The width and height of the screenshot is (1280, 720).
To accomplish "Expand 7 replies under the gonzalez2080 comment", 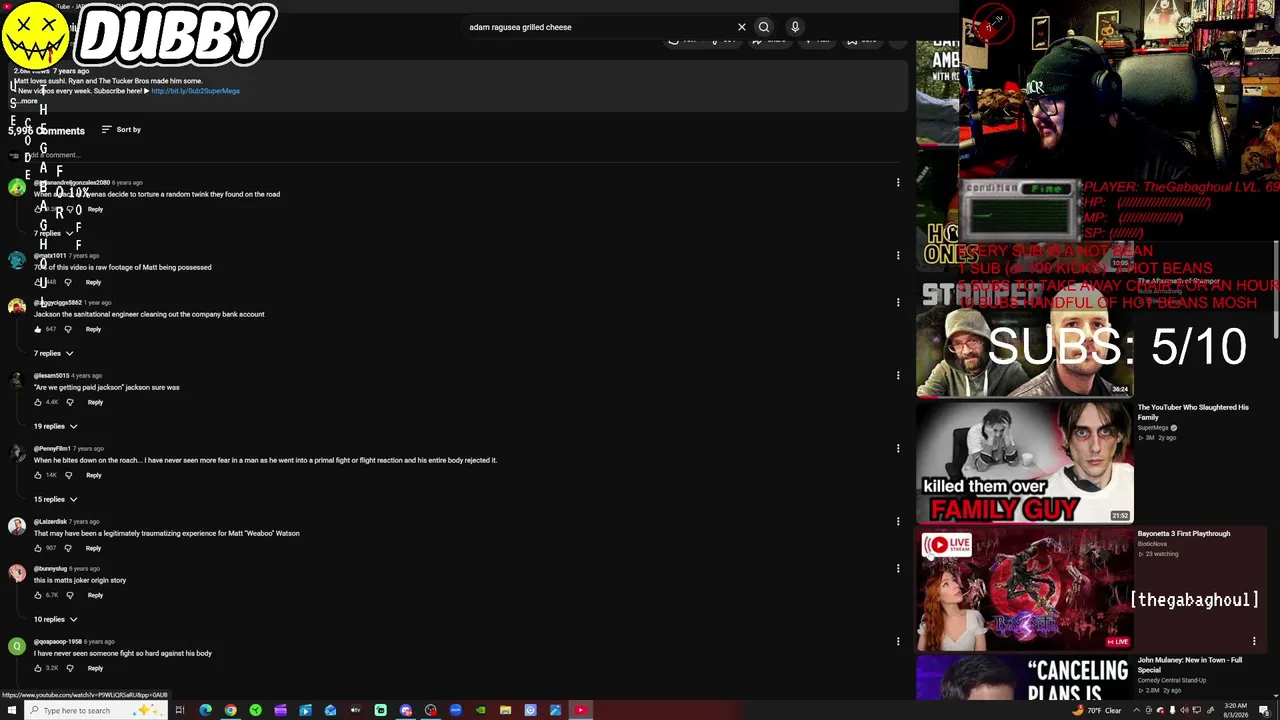I will (54, 233).
